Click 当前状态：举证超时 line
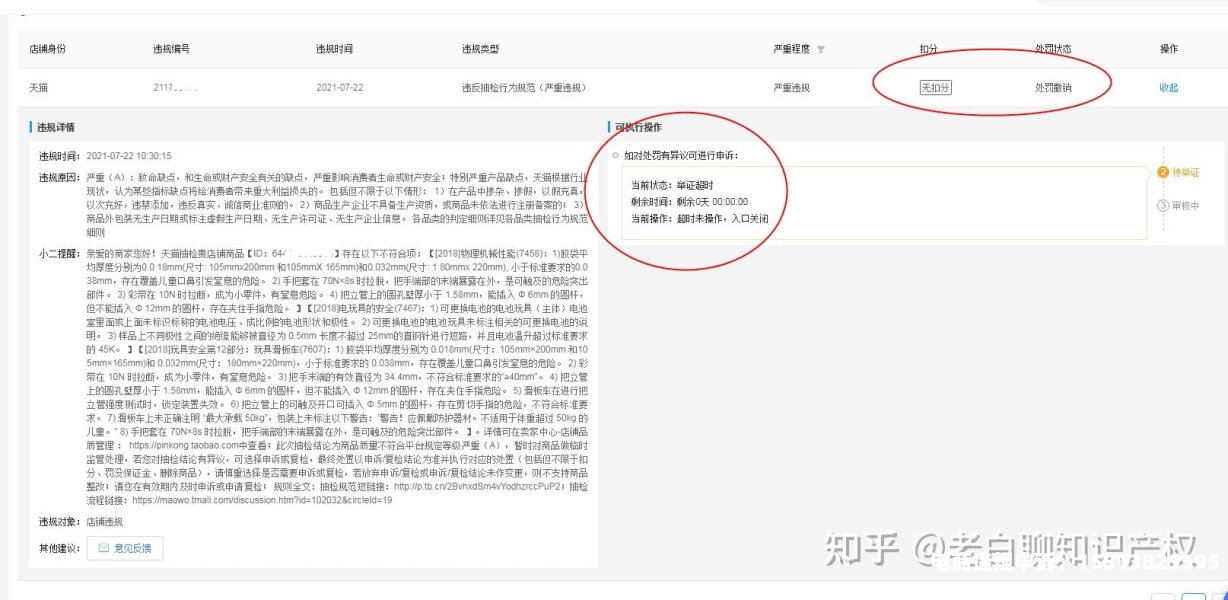This screenshot has height=600, width=1228. (670, 185)
